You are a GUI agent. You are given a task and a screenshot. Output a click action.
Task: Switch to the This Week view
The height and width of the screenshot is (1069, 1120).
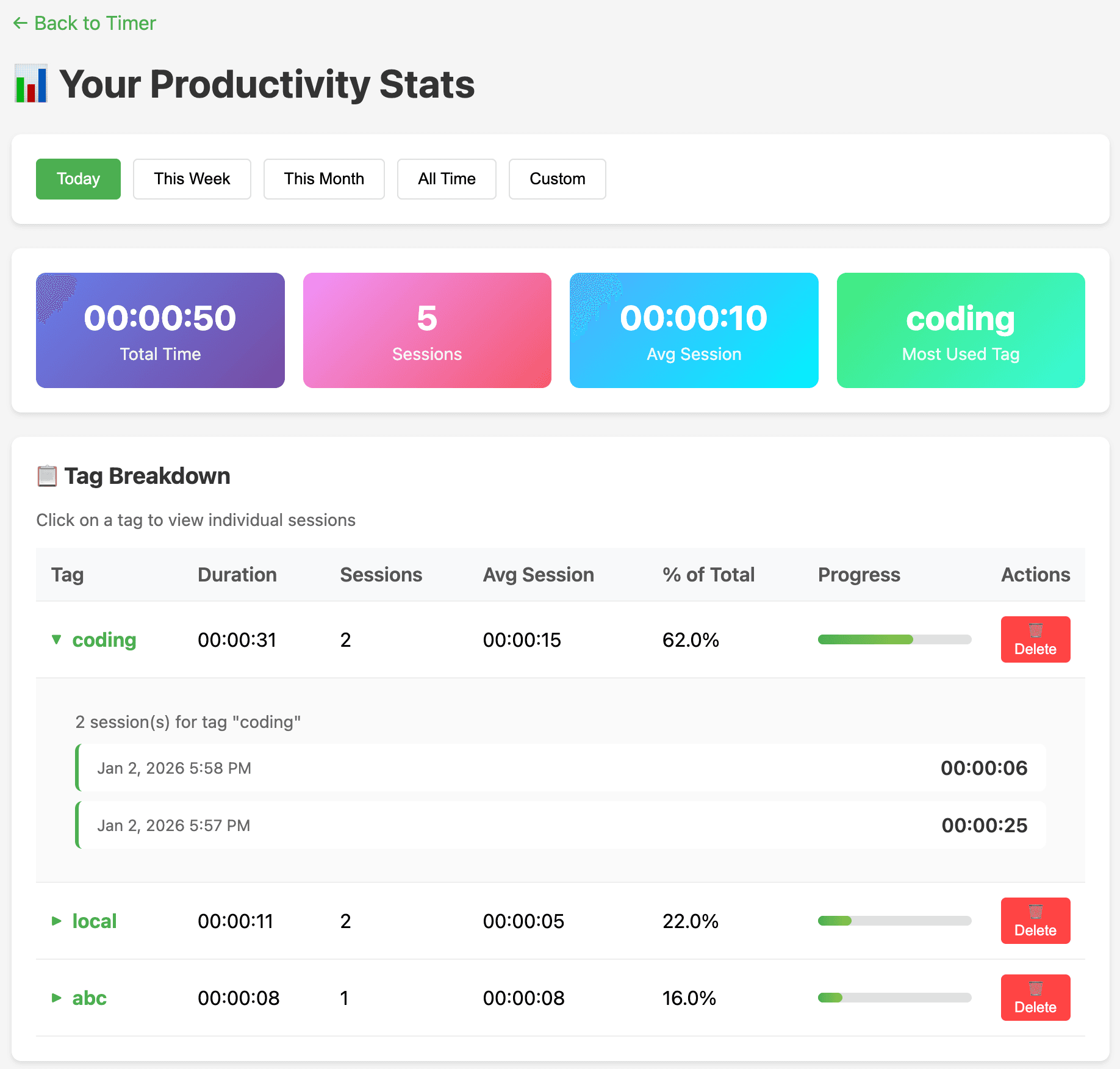click(192, 179)
